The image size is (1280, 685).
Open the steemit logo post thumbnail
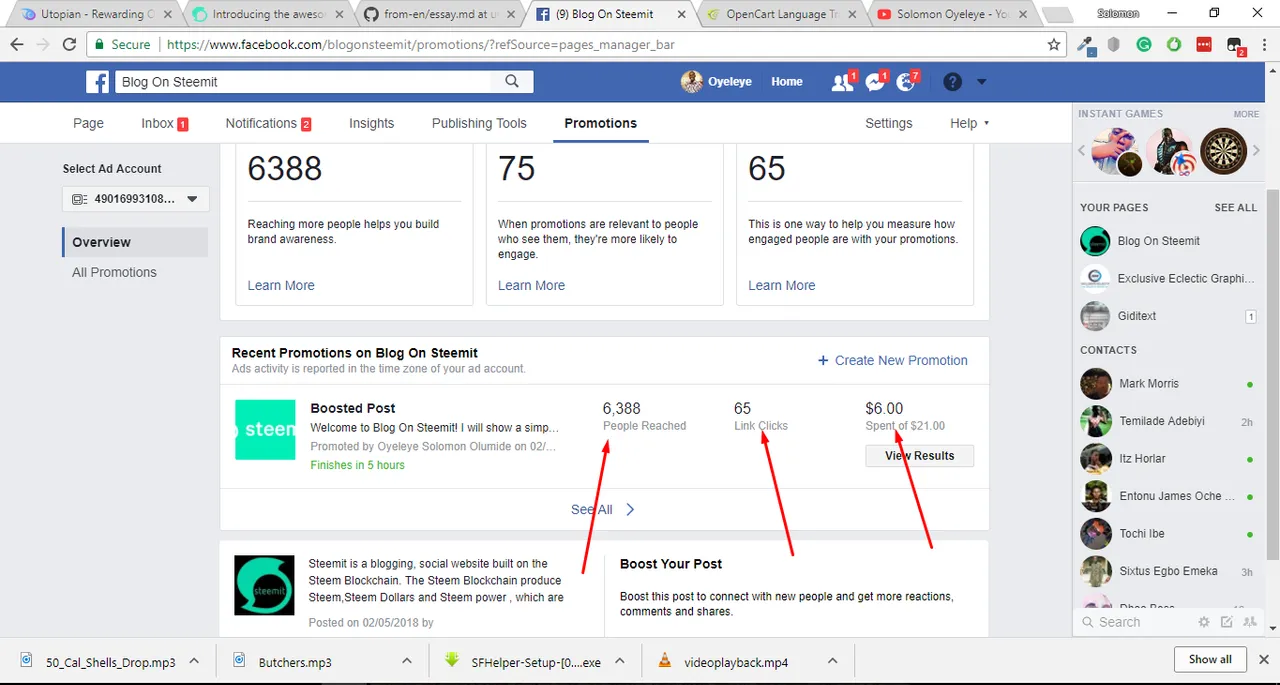click(x=264, y=585)
